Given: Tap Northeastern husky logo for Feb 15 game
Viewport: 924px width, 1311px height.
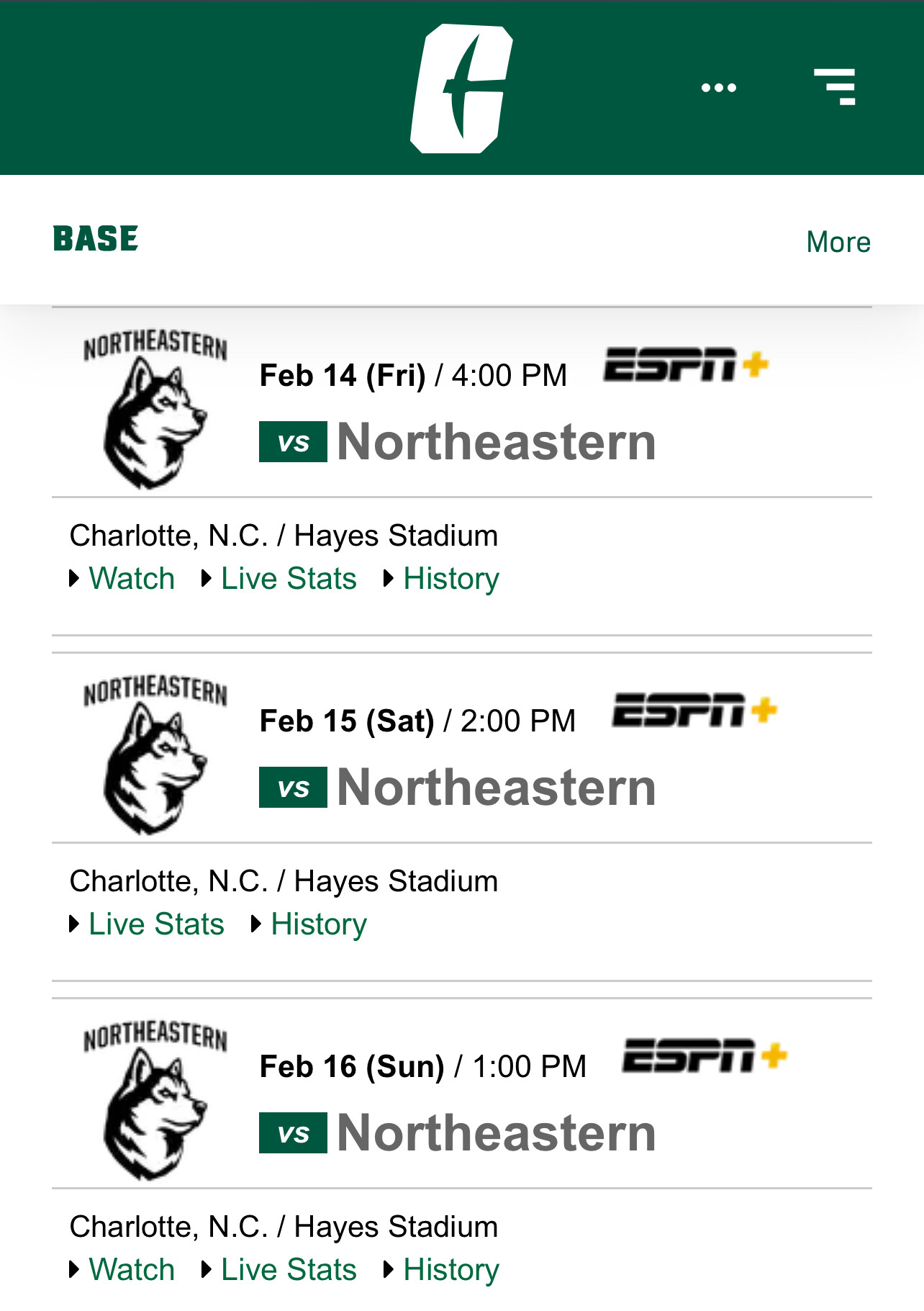Looking at the screenshot, I should tap(155, 754).
